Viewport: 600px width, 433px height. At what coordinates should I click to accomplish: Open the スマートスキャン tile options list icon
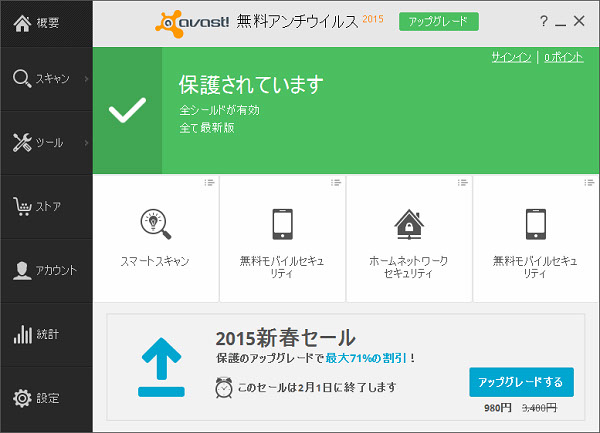coord(209,183)
